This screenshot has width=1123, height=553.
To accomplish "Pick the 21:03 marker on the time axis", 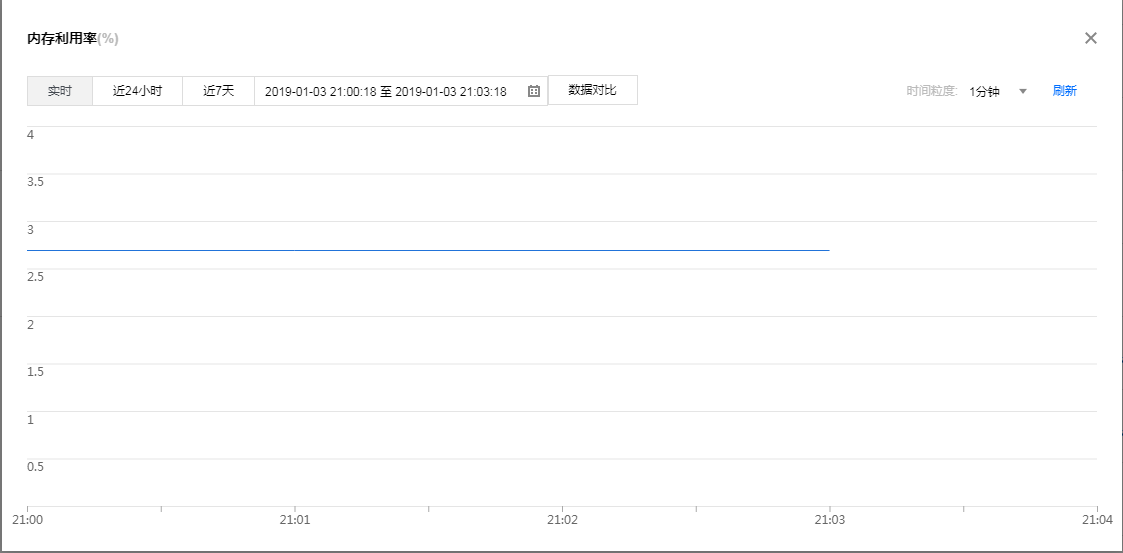I will (829, 521).
